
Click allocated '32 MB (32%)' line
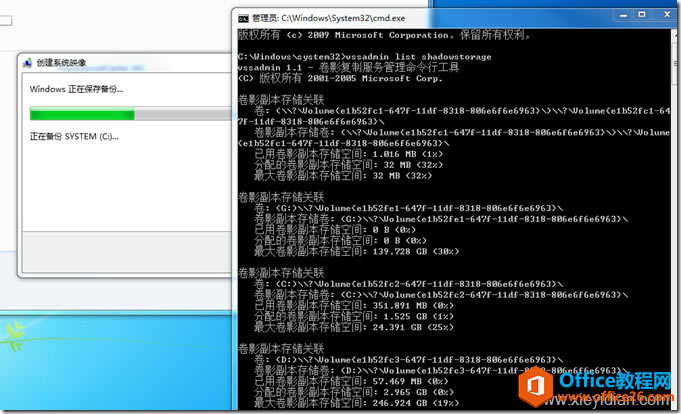[x=348, y=165]
